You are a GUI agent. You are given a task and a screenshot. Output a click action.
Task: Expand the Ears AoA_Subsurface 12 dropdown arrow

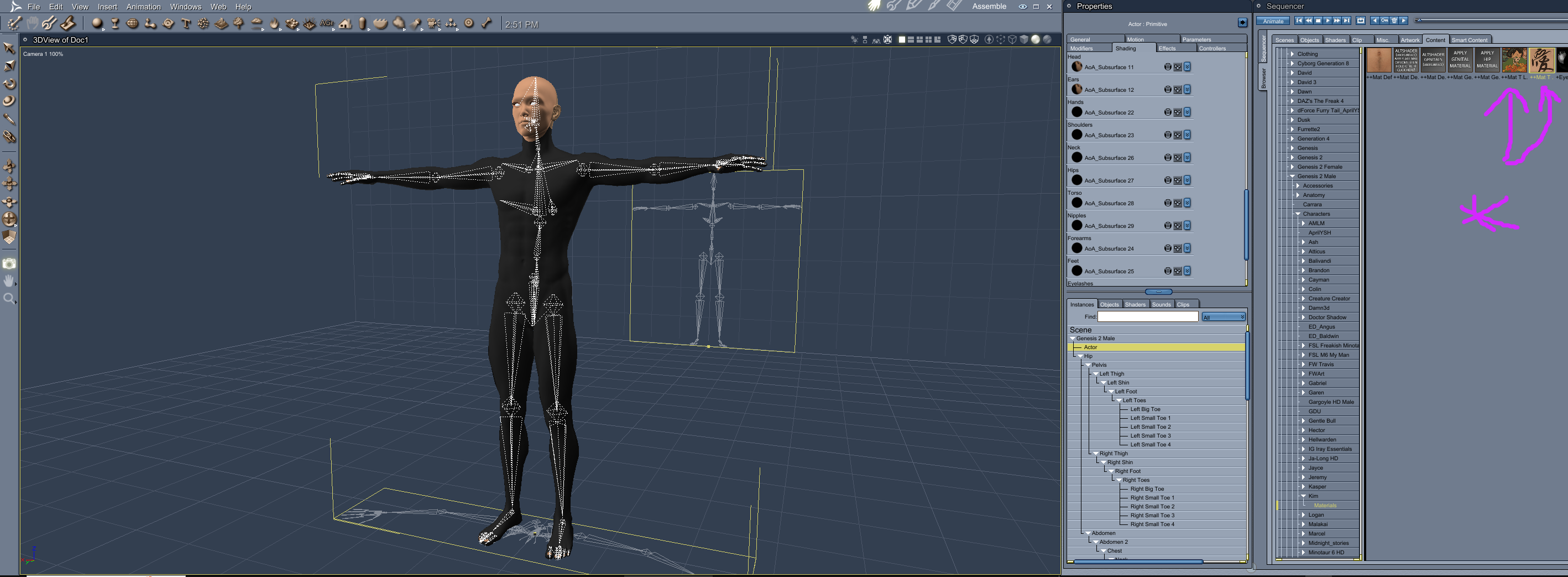click(1187, 90)
